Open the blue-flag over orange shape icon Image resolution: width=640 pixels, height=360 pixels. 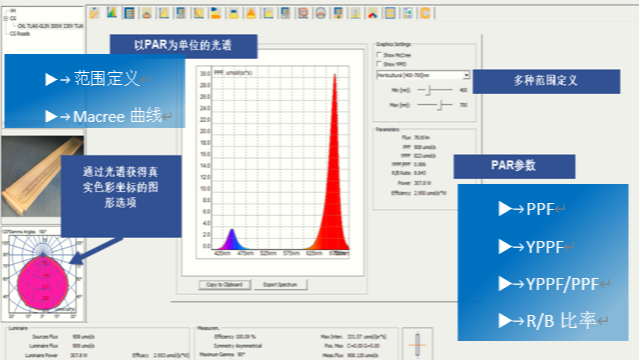coord(215,13)
